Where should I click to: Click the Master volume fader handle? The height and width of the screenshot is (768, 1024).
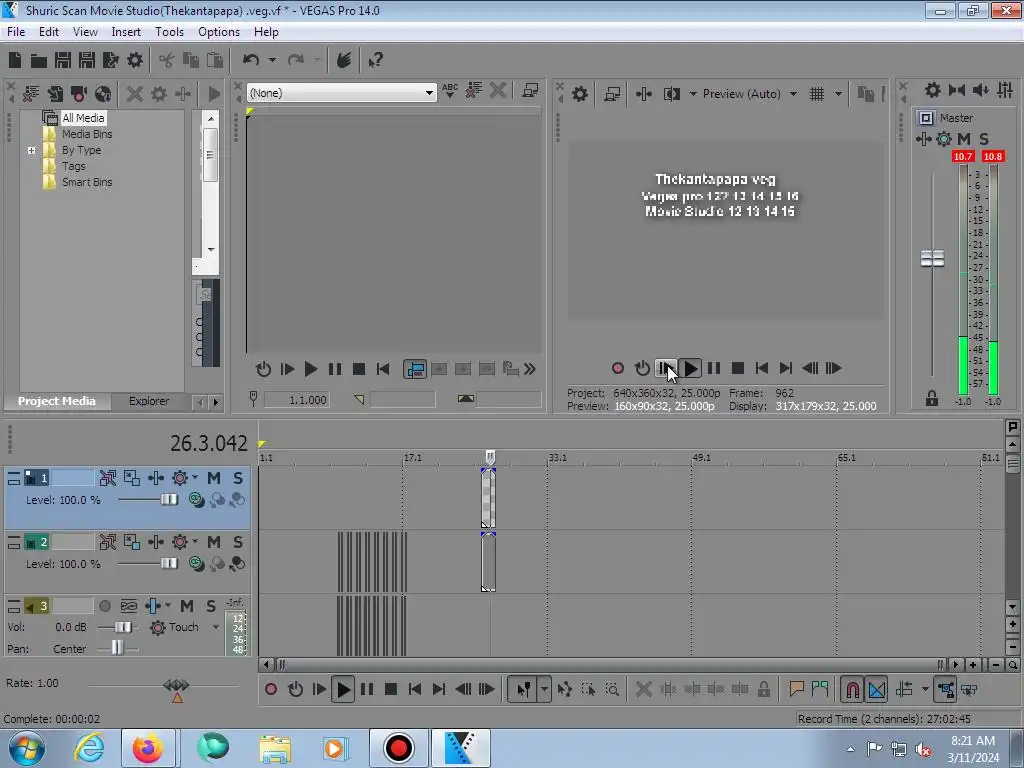932,259
